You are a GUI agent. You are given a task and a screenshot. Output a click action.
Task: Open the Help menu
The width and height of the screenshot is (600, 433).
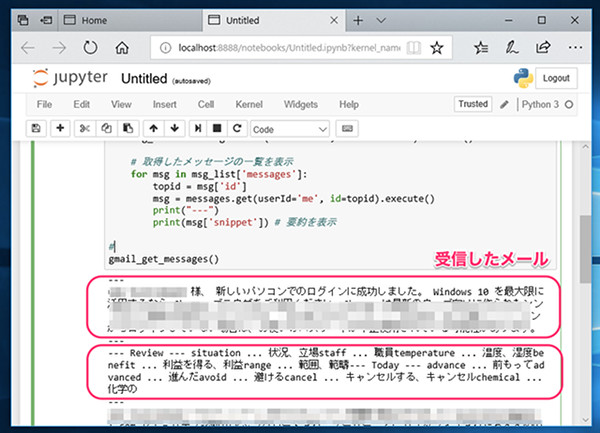pyautogui.click(x=349, y=104)
